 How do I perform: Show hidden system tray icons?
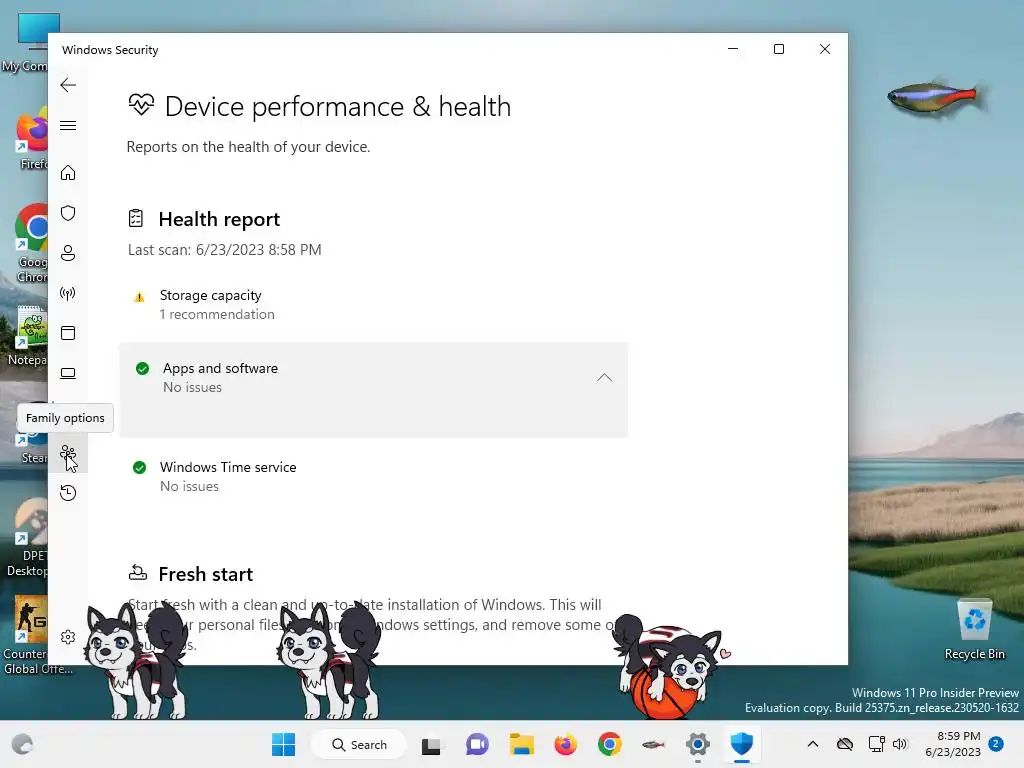[x=812, y=744]
